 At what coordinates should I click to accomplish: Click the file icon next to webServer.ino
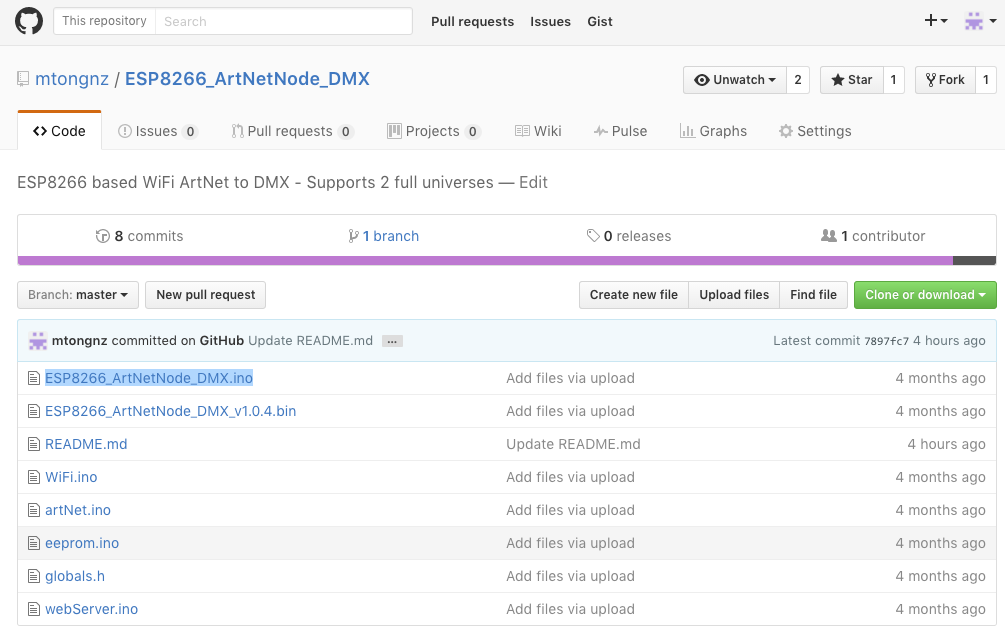(x=34, y=609)
